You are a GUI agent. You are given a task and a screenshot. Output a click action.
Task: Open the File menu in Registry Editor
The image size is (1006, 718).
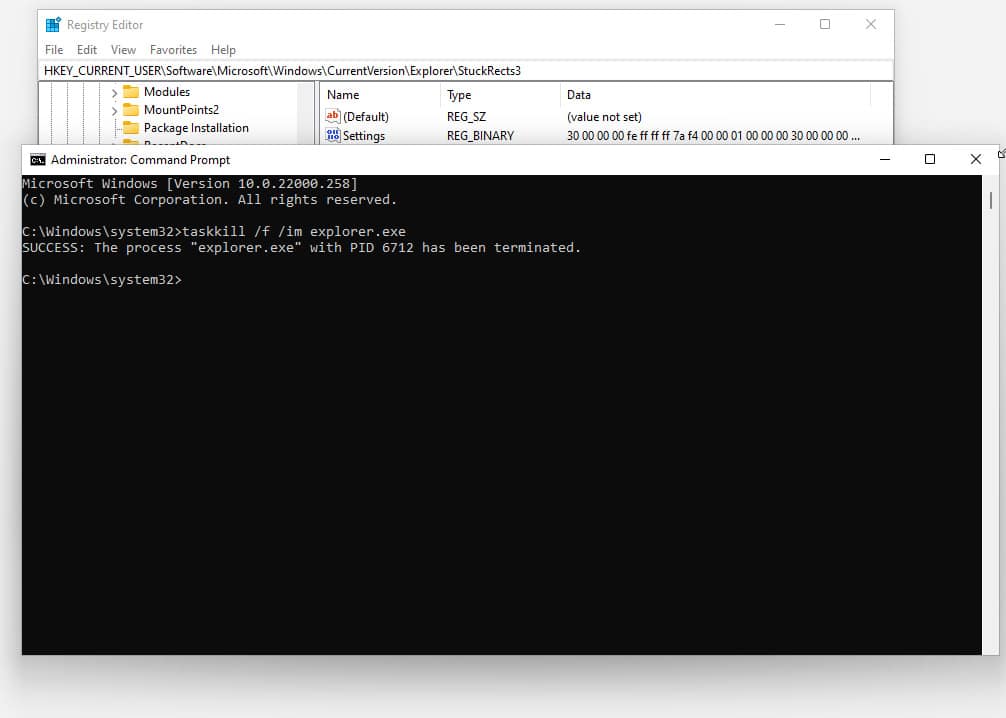pos(53,49)
